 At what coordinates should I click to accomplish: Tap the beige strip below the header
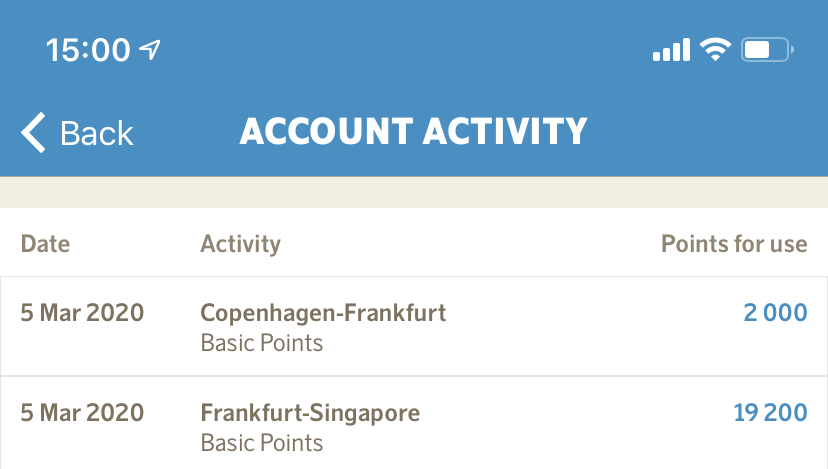[414, 192]
